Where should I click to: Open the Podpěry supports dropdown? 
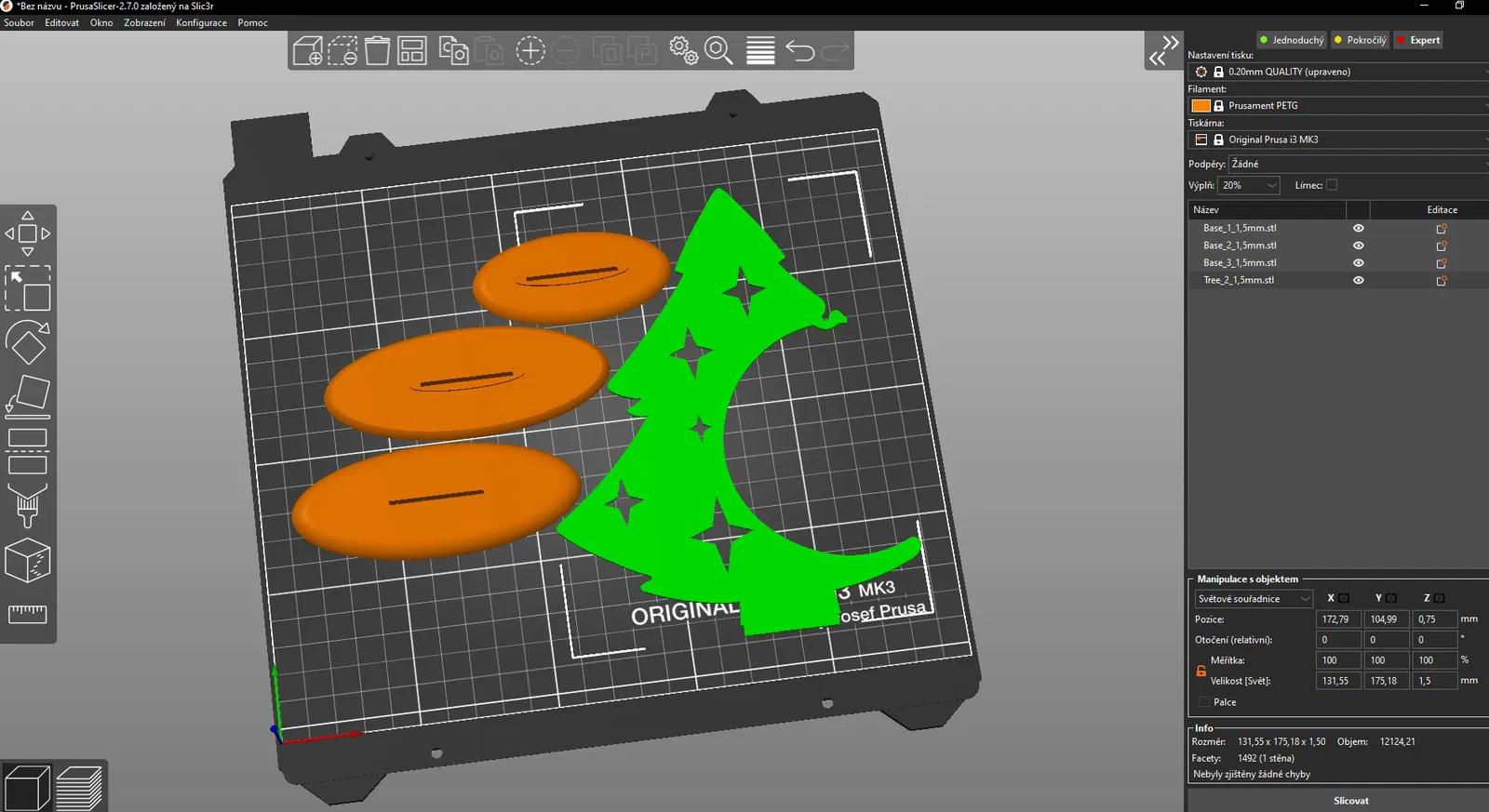[x=1359, y=164]
